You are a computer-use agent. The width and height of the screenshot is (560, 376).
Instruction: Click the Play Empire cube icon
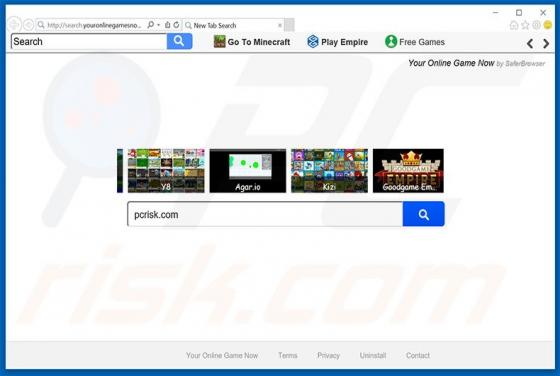click(312, 42)
